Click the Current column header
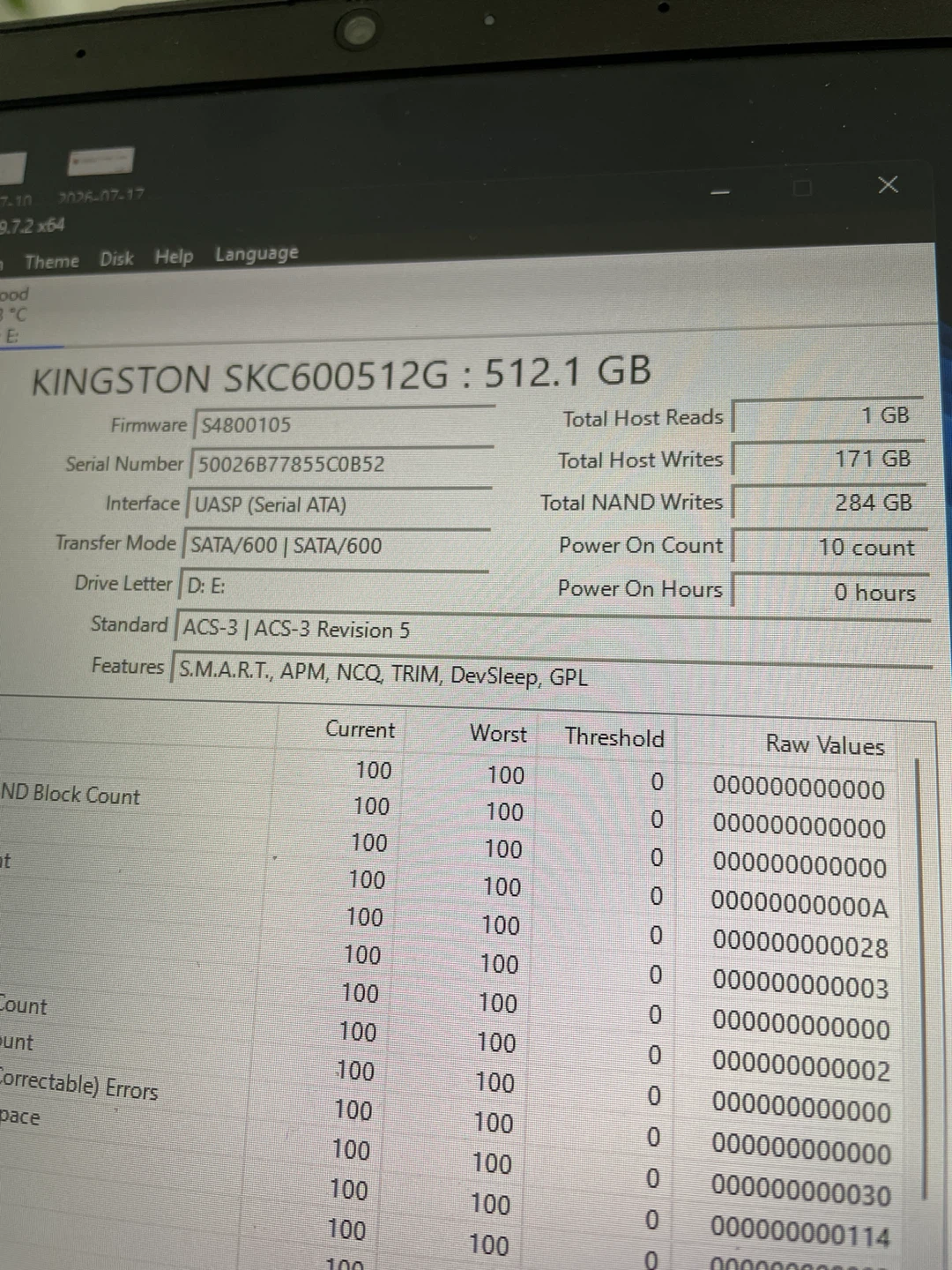The height and width of the screenshot is (1270, 952). (x=360, y=729)
